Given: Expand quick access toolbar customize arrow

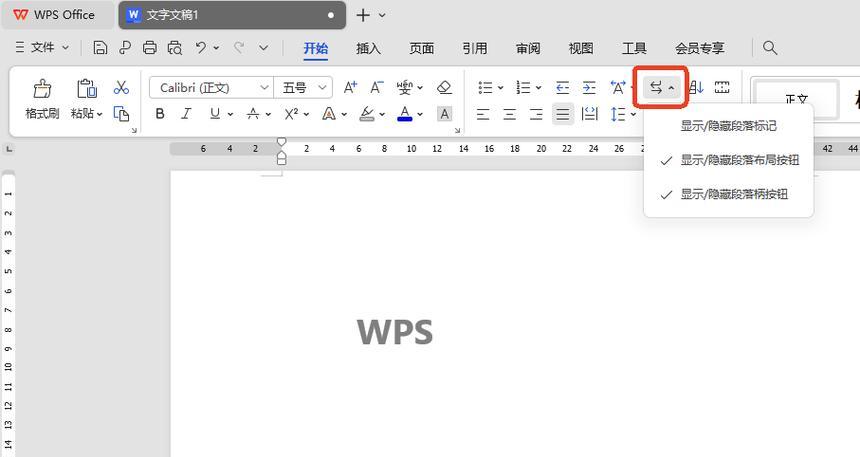Looking at the screenshot, I should (x=264, y=48).
